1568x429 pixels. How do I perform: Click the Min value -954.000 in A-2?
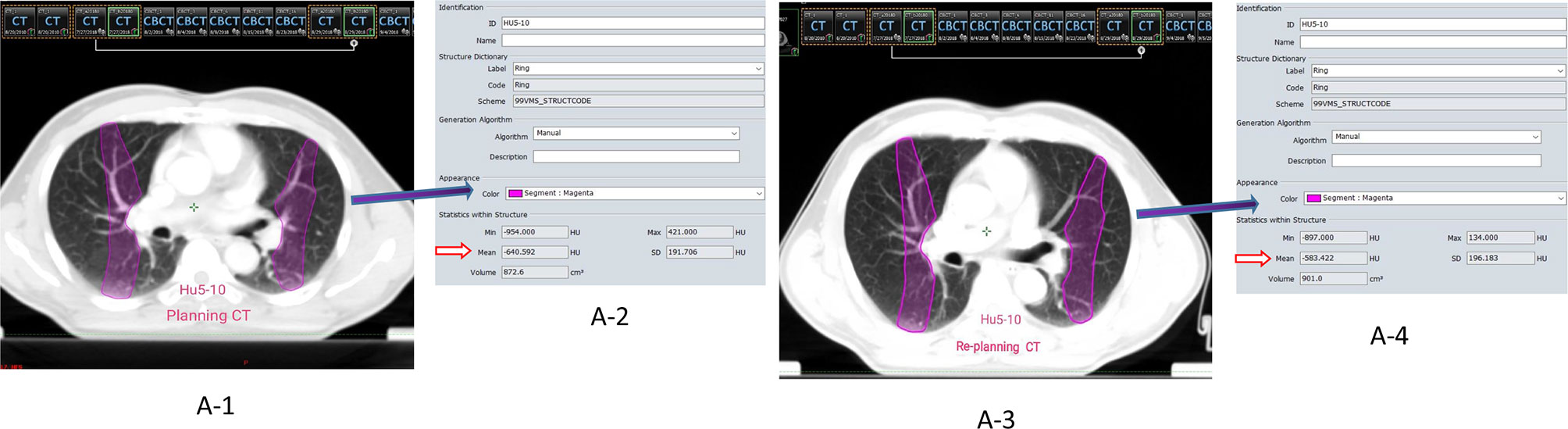coord(534,232)
